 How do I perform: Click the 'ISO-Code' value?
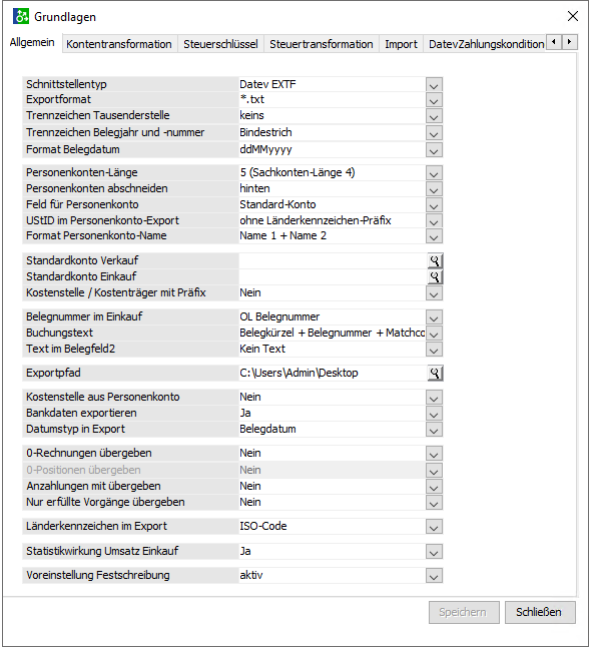pyautogui.click(x=263, y=526)
